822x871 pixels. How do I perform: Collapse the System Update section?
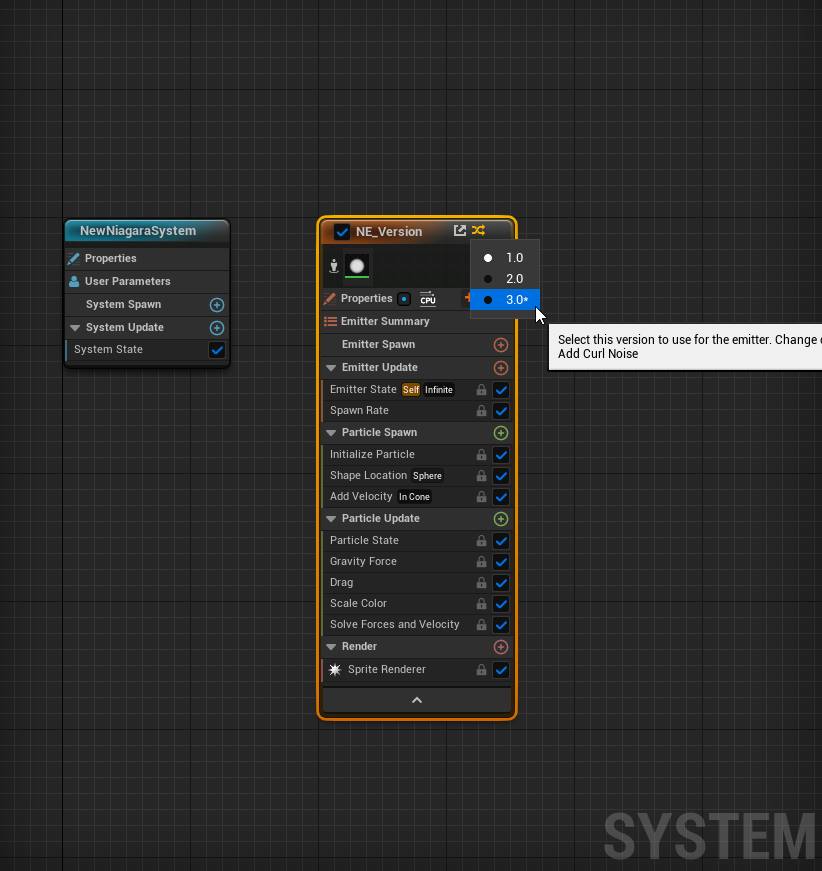pyautogui.click(x=74, y=327)
